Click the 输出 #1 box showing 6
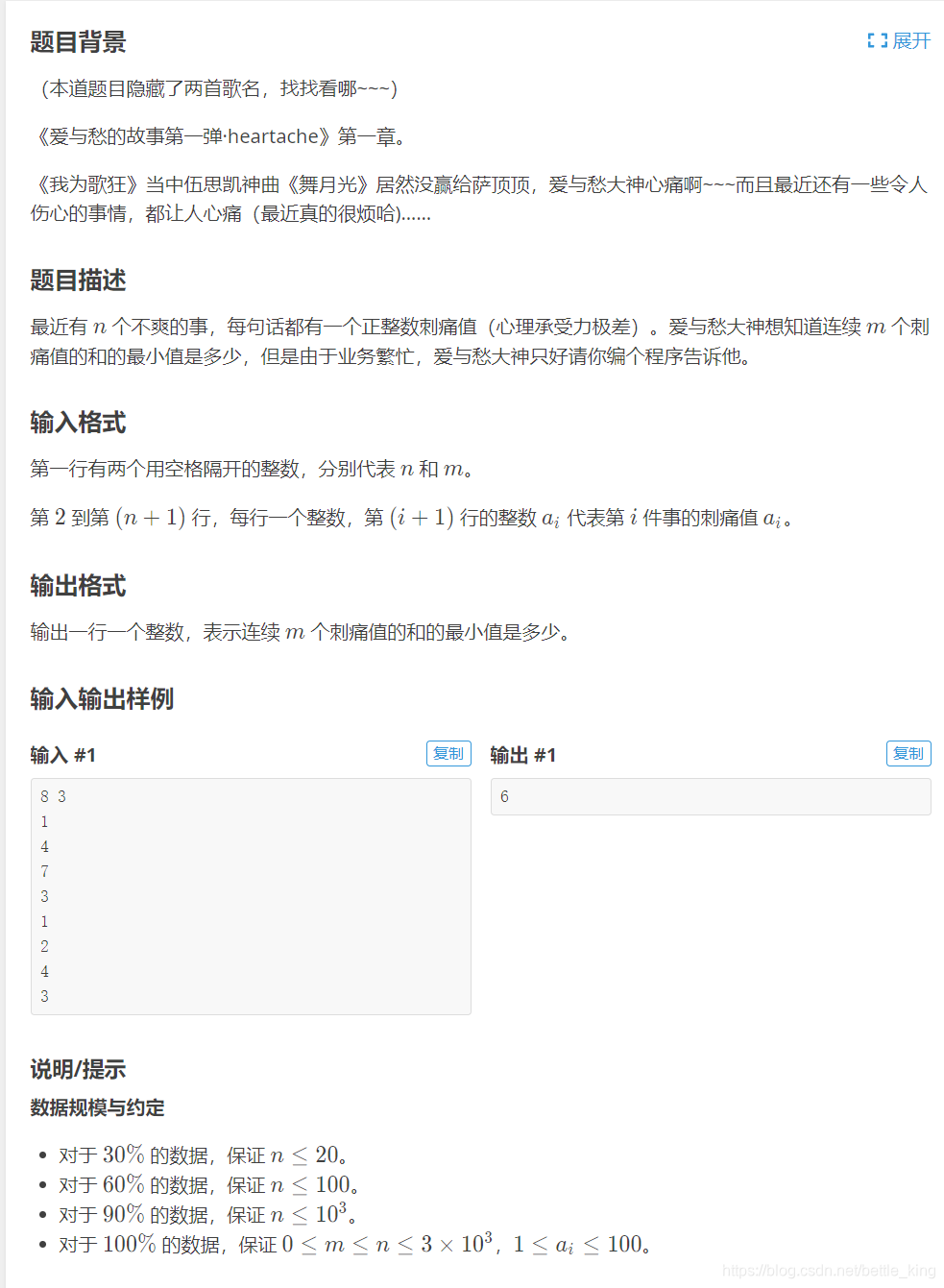944x1288 pixels. (711, 796)
